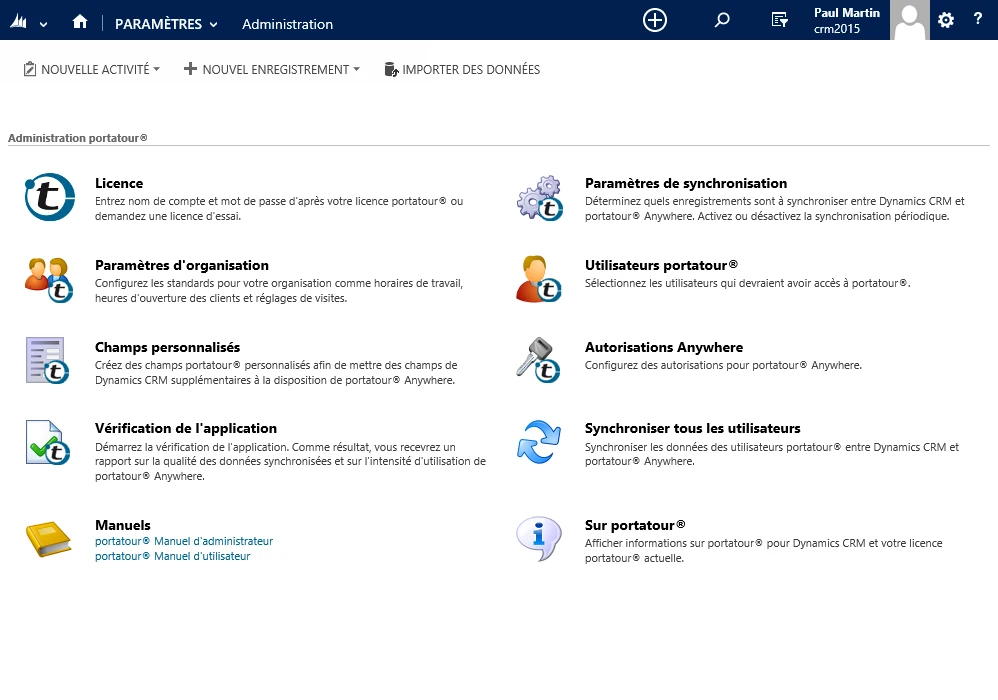The height and width of the screenshot is (700, 998).
Task: Open Sur portatour heading
Action: pos(635,525)
